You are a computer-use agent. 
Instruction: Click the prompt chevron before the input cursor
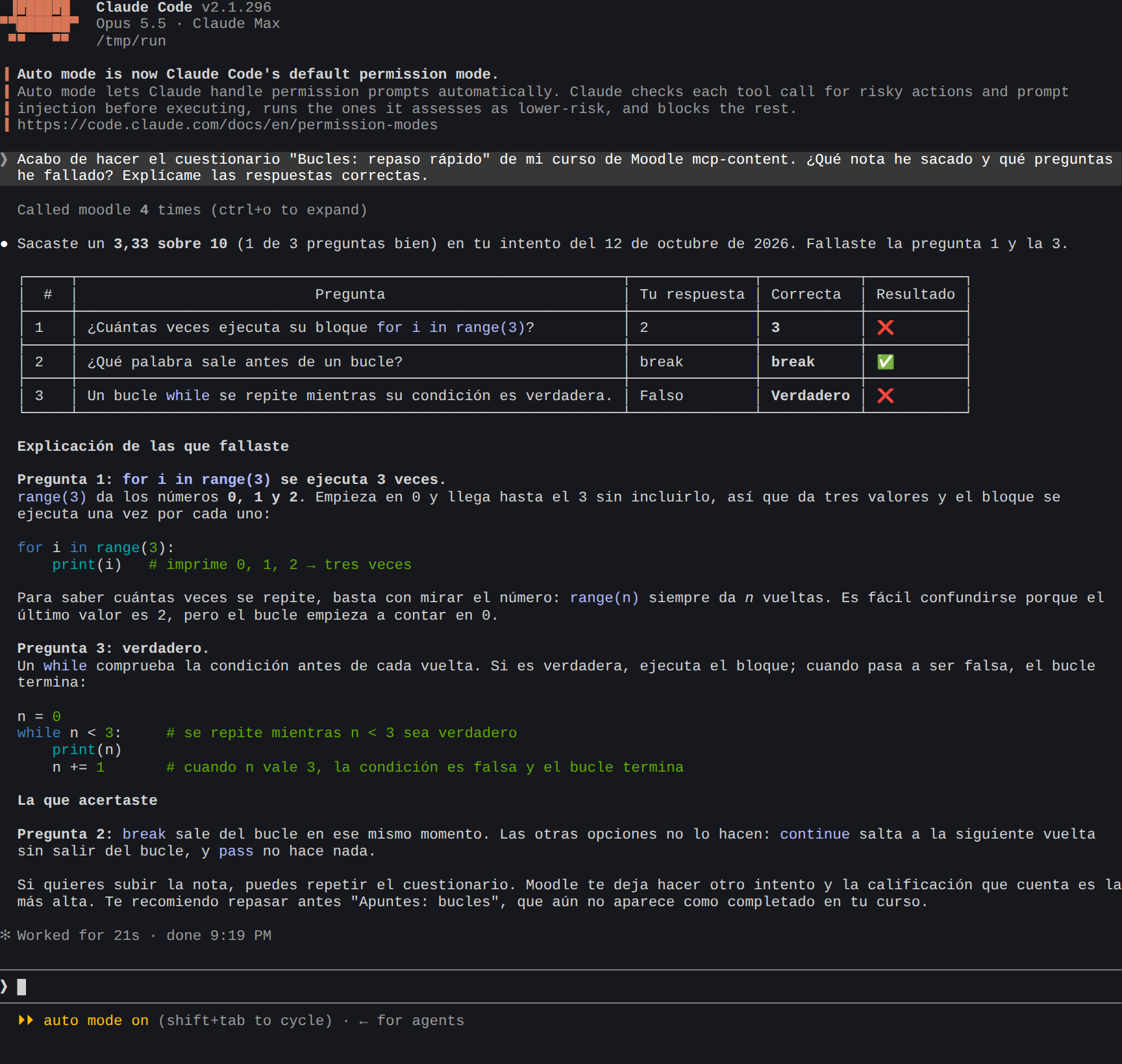(5, 987)
